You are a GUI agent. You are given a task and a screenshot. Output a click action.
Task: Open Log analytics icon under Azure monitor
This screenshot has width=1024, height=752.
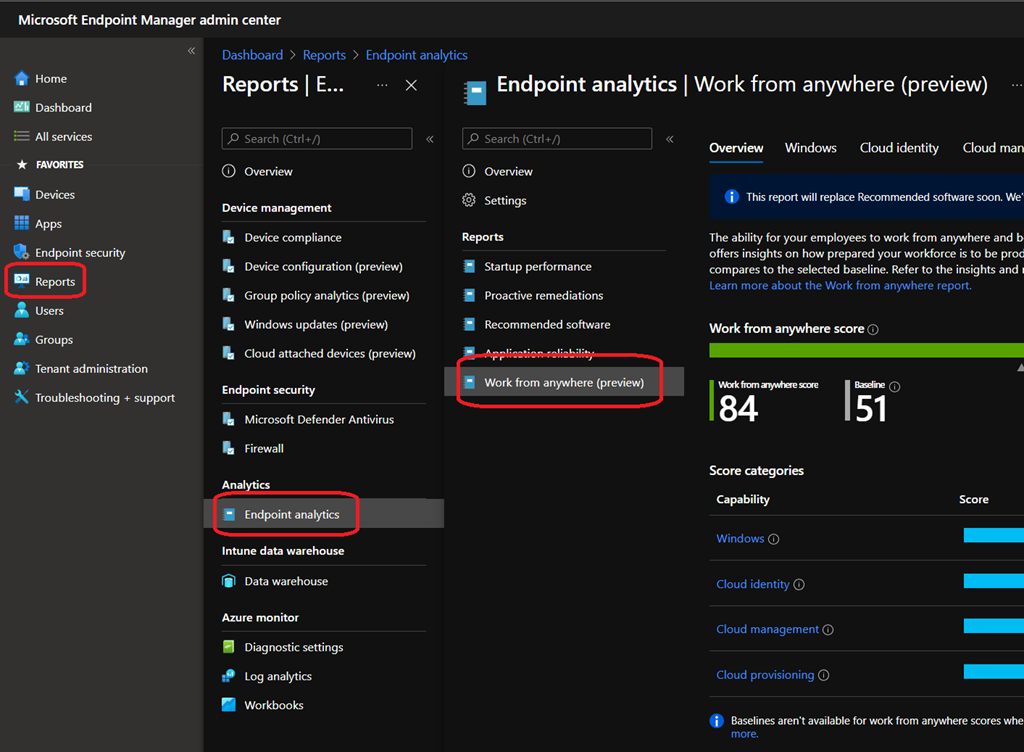(x=229, y=676)
